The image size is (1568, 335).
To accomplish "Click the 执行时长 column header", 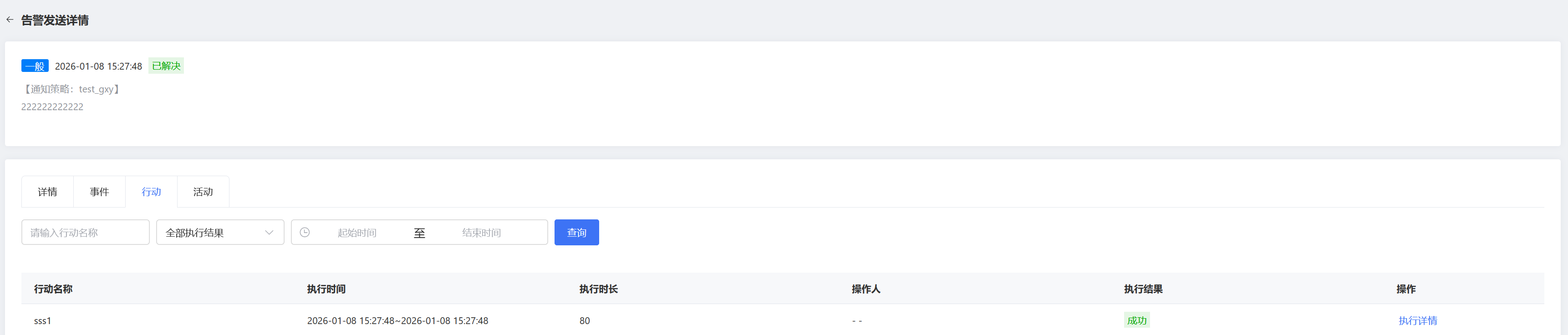I will (598, 289).
